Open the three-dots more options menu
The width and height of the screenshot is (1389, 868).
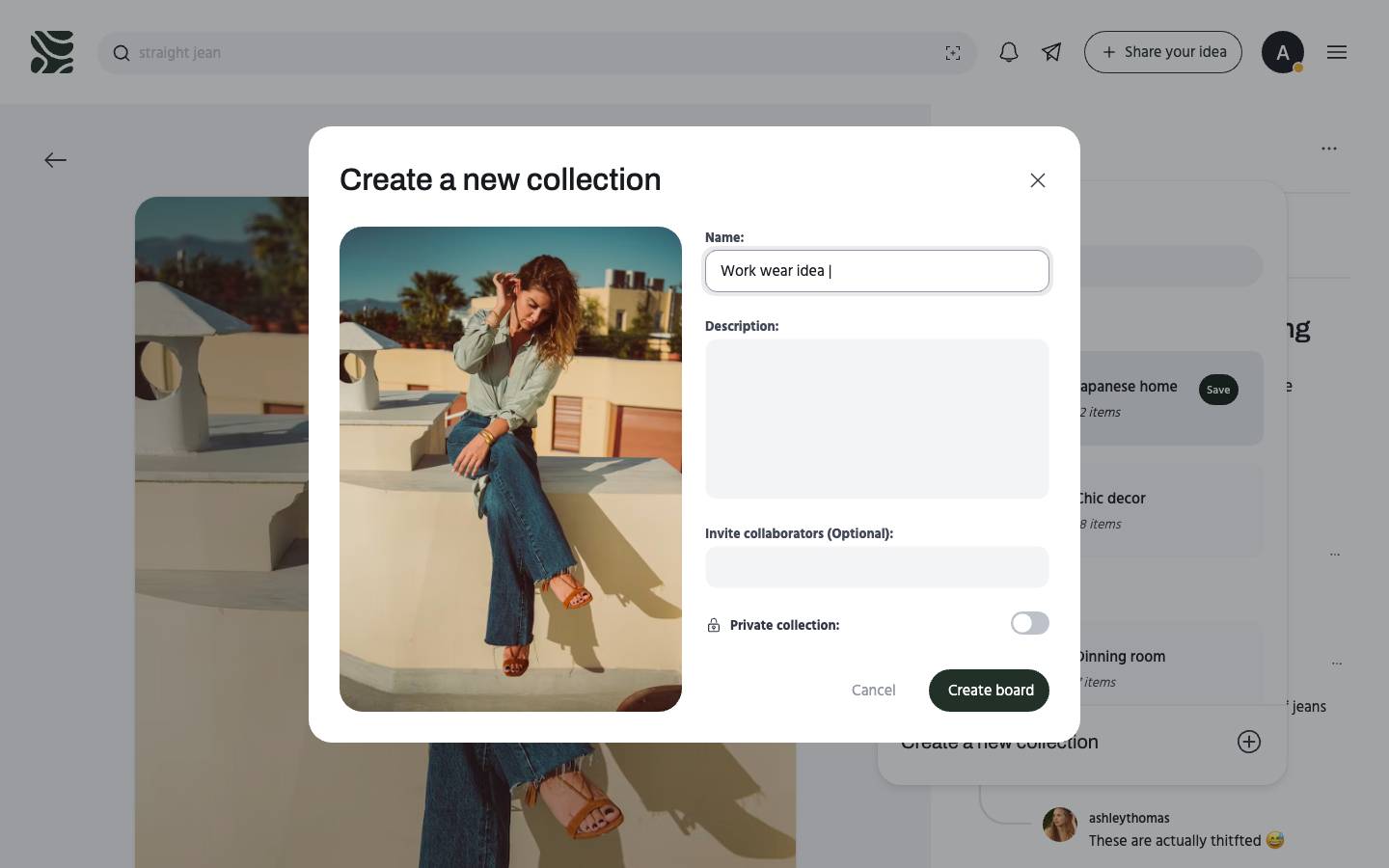point(1328,149)
